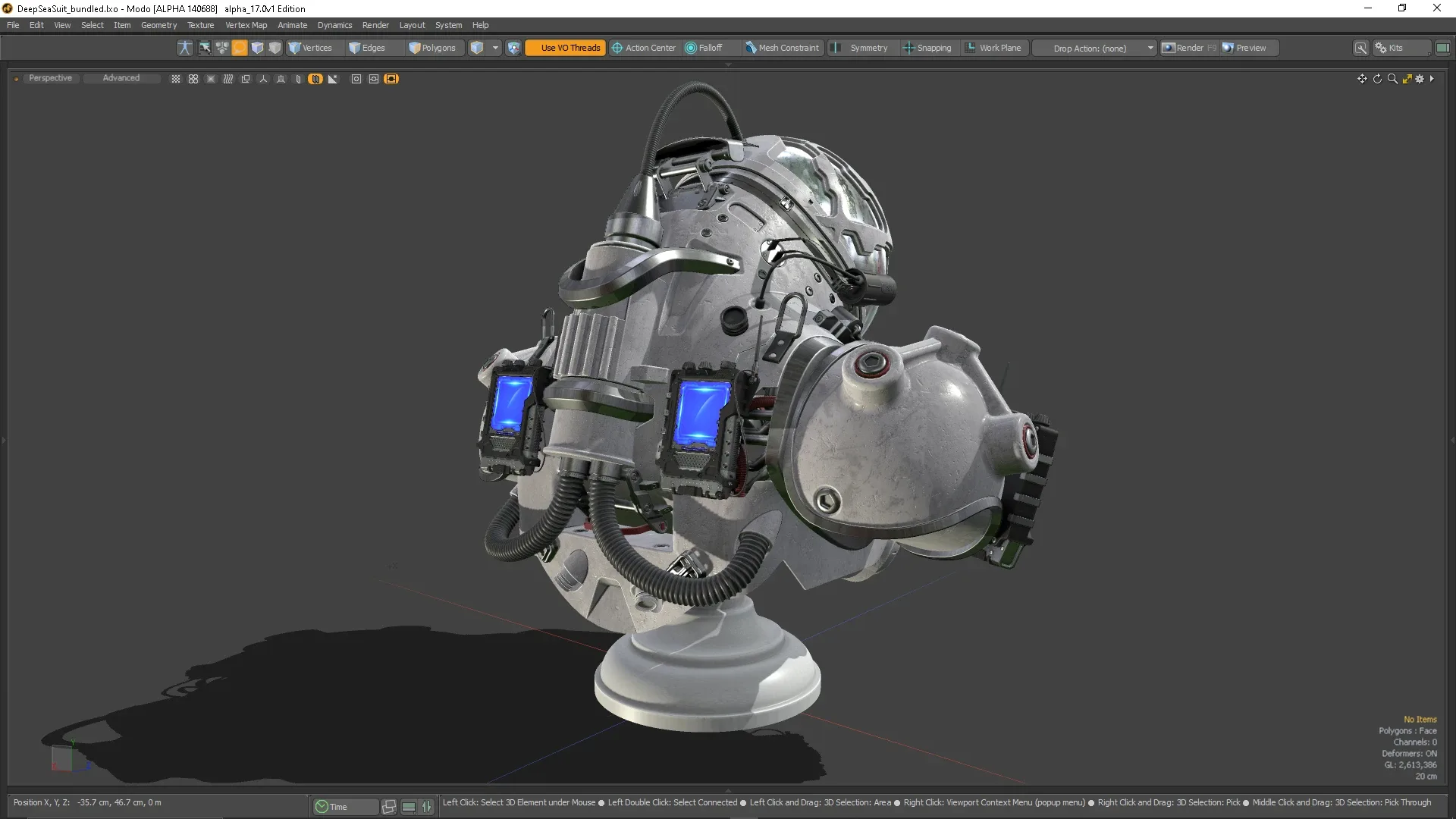
Task: Click the viewport pan arrows icon
Action: tap(1362, 79)
